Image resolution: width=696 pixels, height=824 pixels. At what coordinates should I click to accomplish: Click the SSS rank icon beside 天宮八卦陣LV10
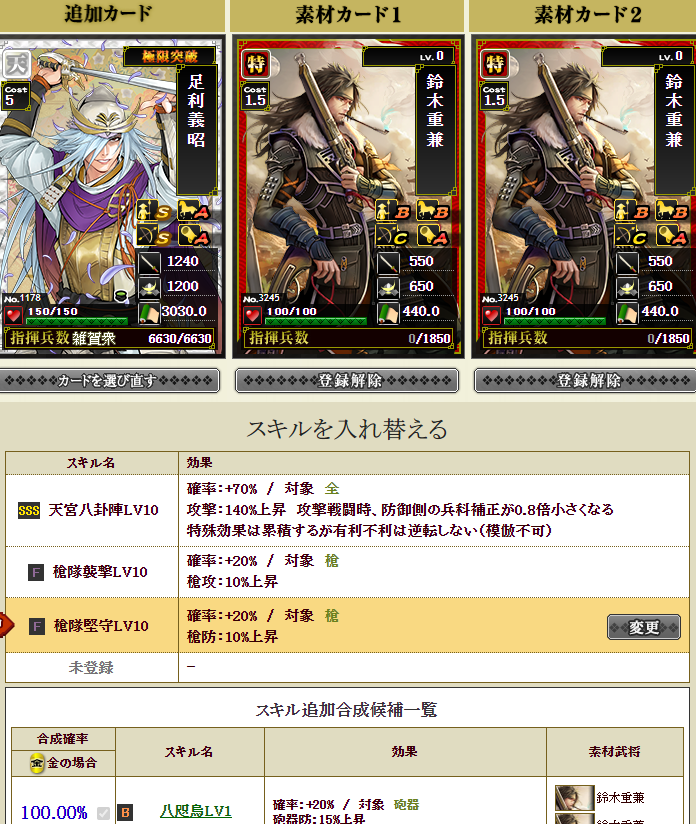(x=29, y=510)
